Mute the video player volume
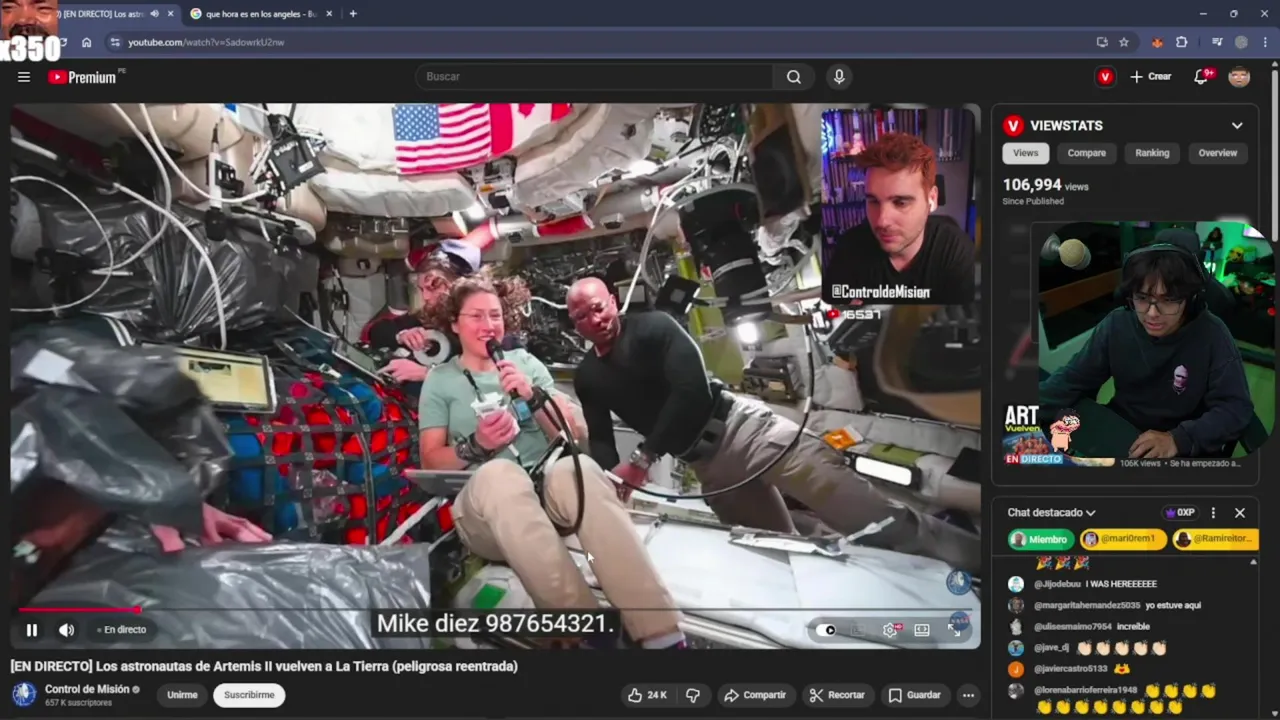 66,630
